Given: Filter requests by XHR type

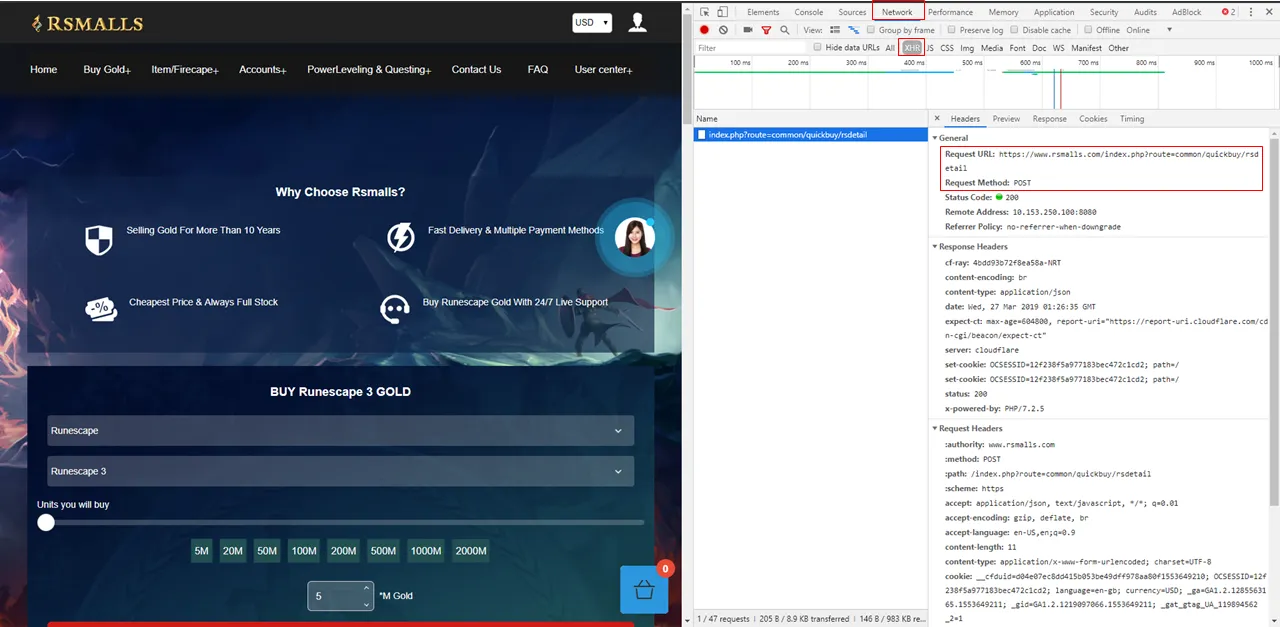Looking at the screenshot, I should 911,47.
